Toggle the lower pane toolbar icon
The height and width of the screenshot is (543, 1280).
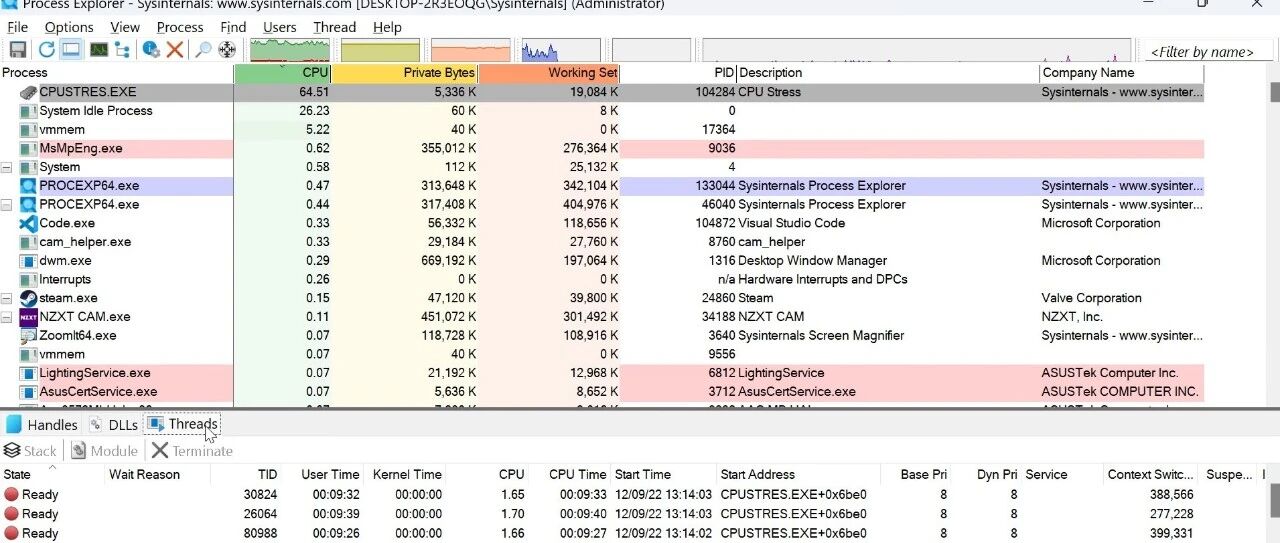click(x=71, y=49)
